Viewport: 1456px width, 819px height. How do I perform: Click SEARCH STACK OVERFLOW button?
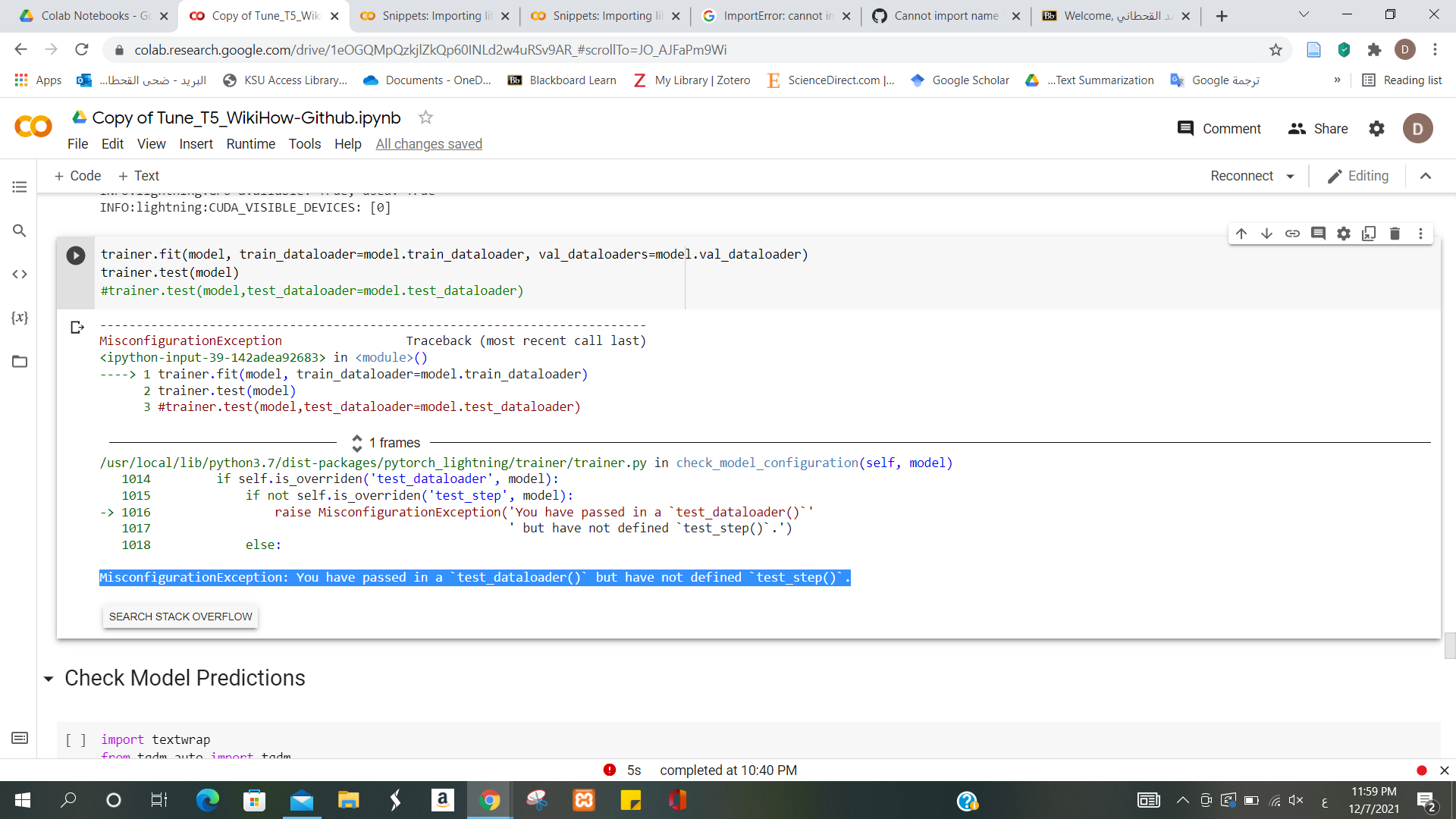coord(180,617)
